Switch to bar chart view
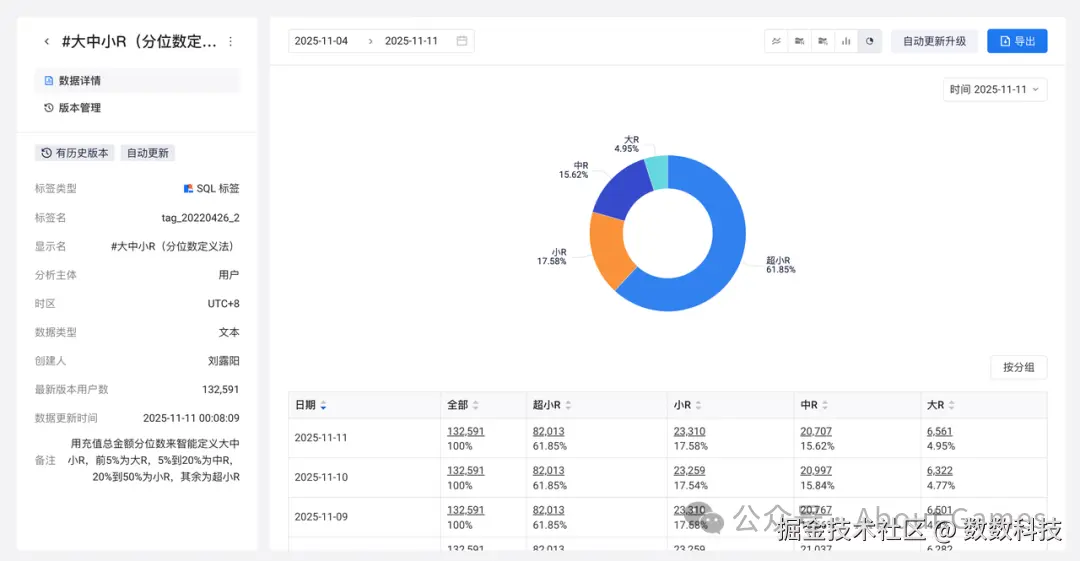Screen dimensions: 1080x561 coord(847,41)
